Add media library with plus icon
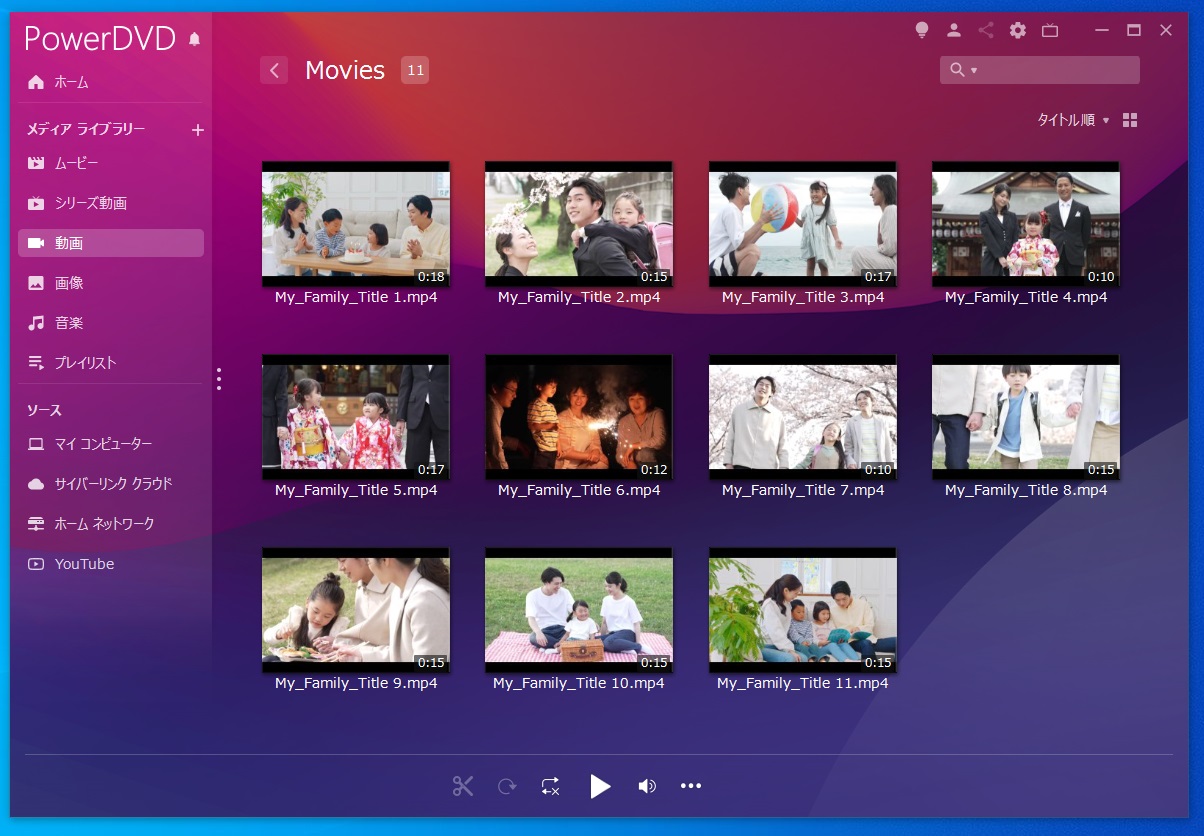1204x836 pixels. (197, 130)
